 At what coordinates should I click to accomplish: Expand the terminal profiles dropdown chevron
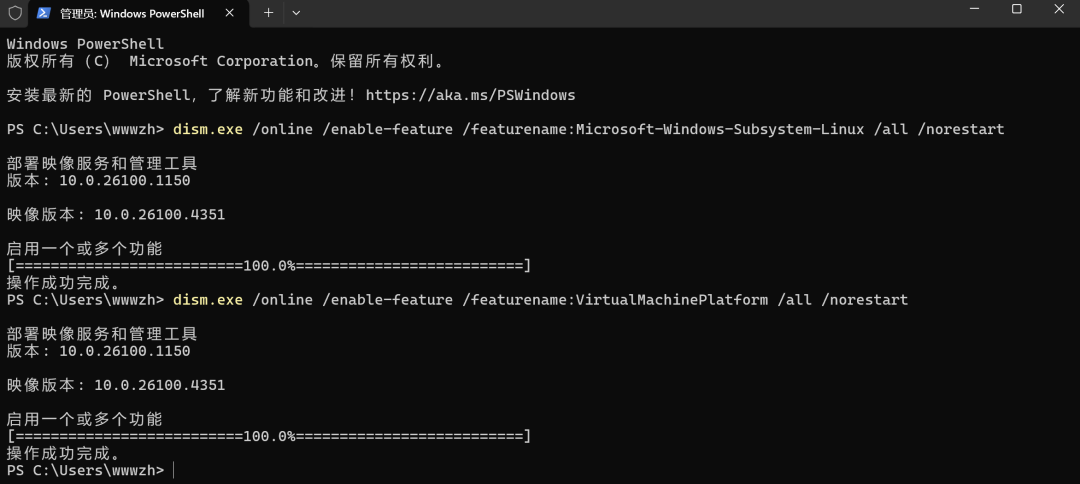pyautogui.click(x=296, y=13)
